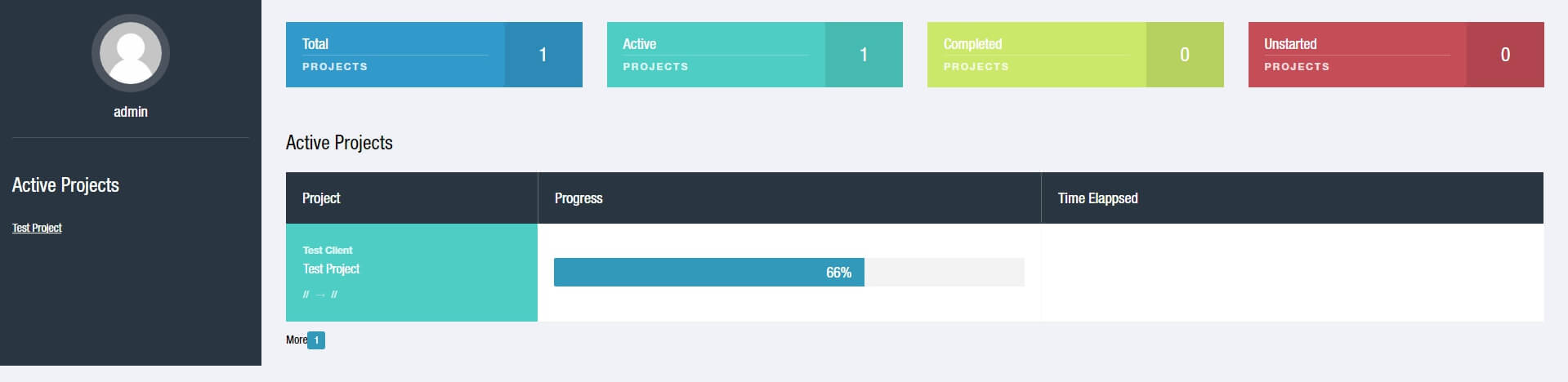Select the Total Projects tile

click(434, 55)
